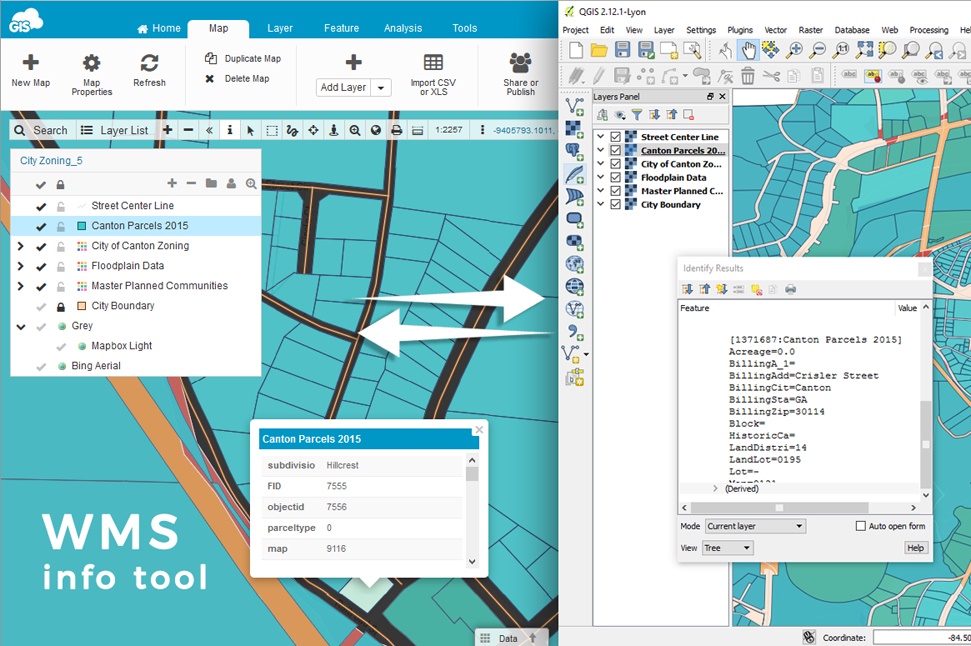Expand the City of Canton Zoning group
Viewport: 971px width, 646px height.
click(x=21, y=246)
